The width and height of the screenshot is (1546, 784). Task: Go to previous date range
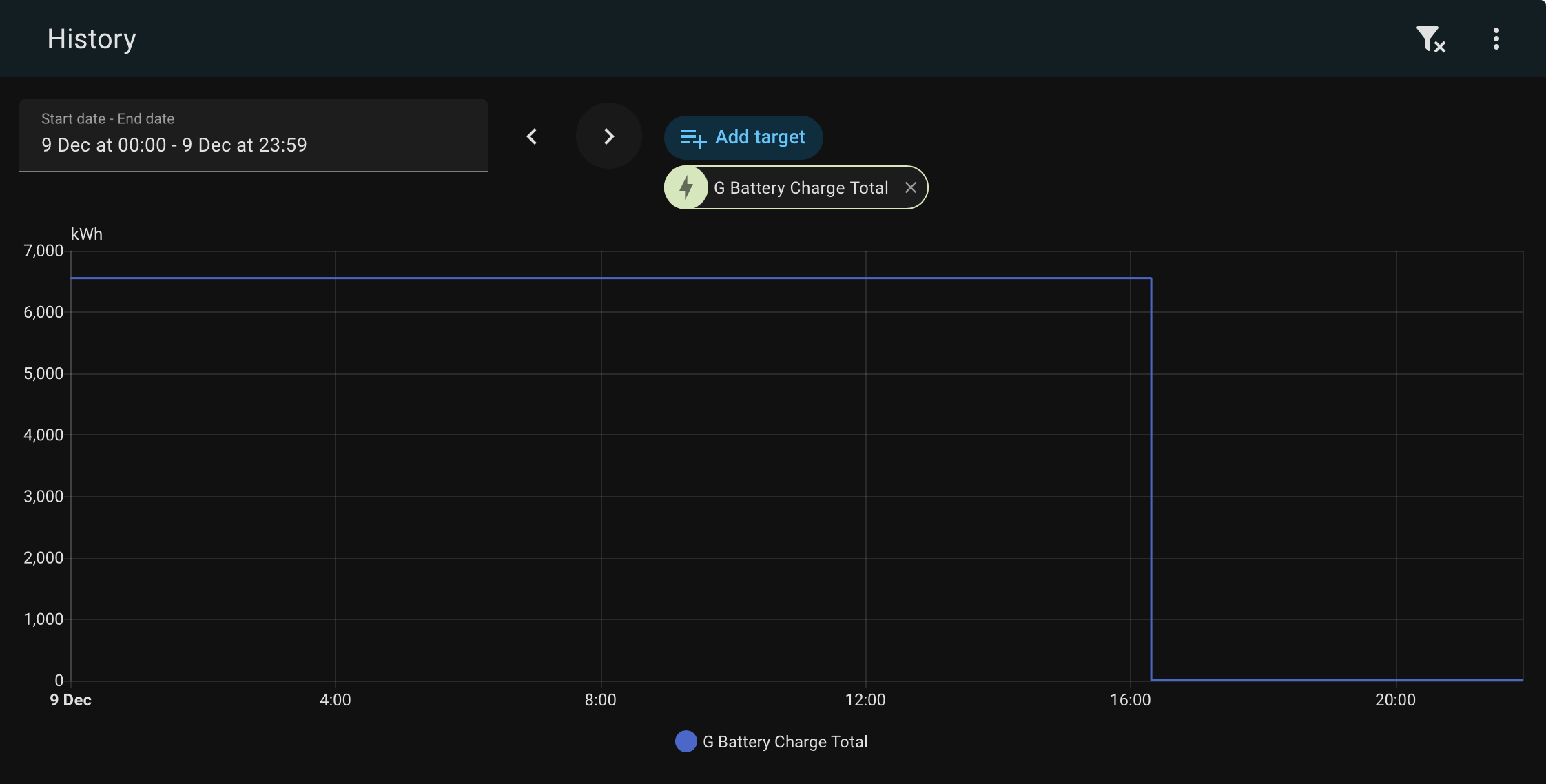coord(532,136)
